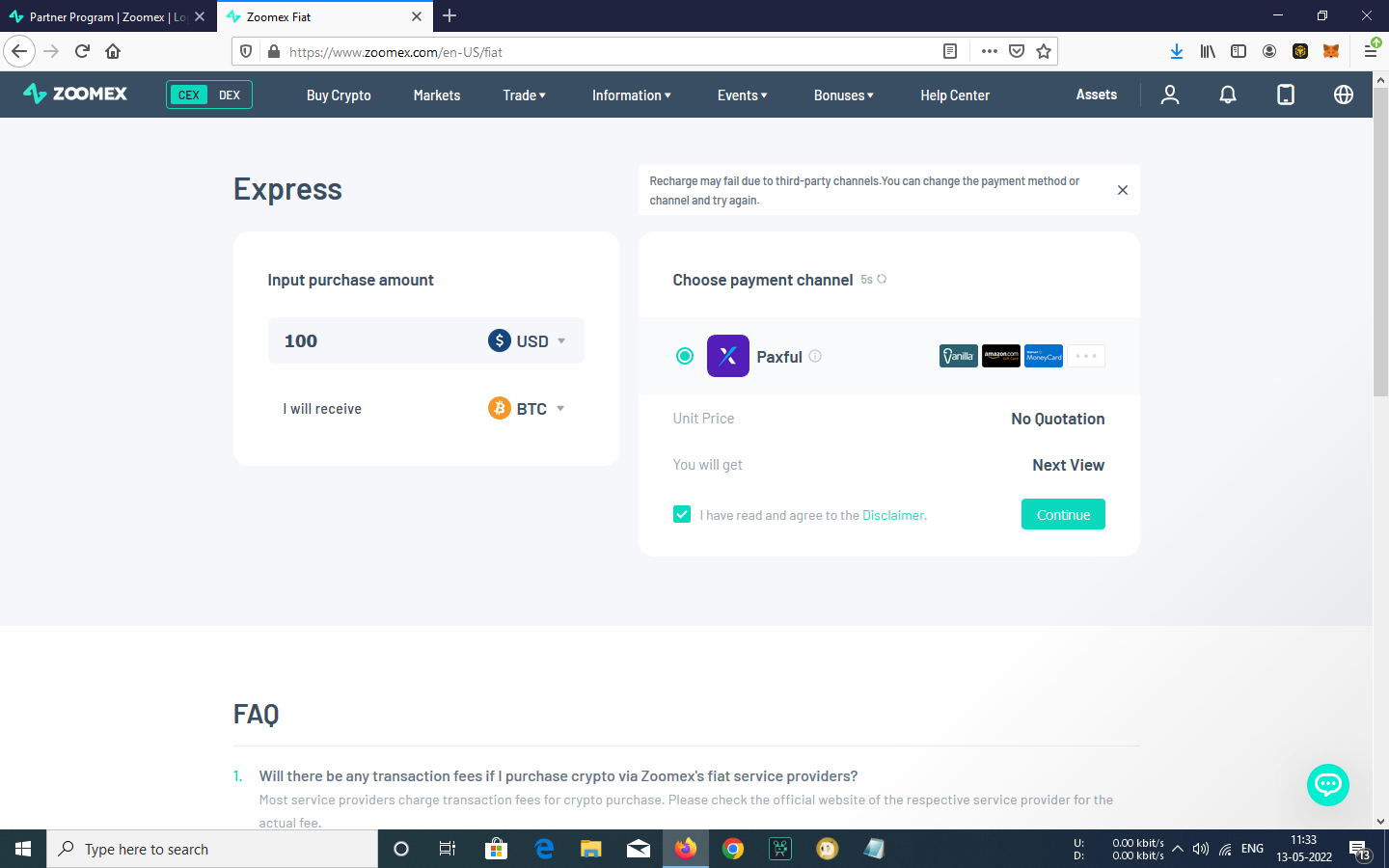This screenshot has width=1389, height=868.
Task: Open page actions ellipsis menu
Action: [990, 51]
